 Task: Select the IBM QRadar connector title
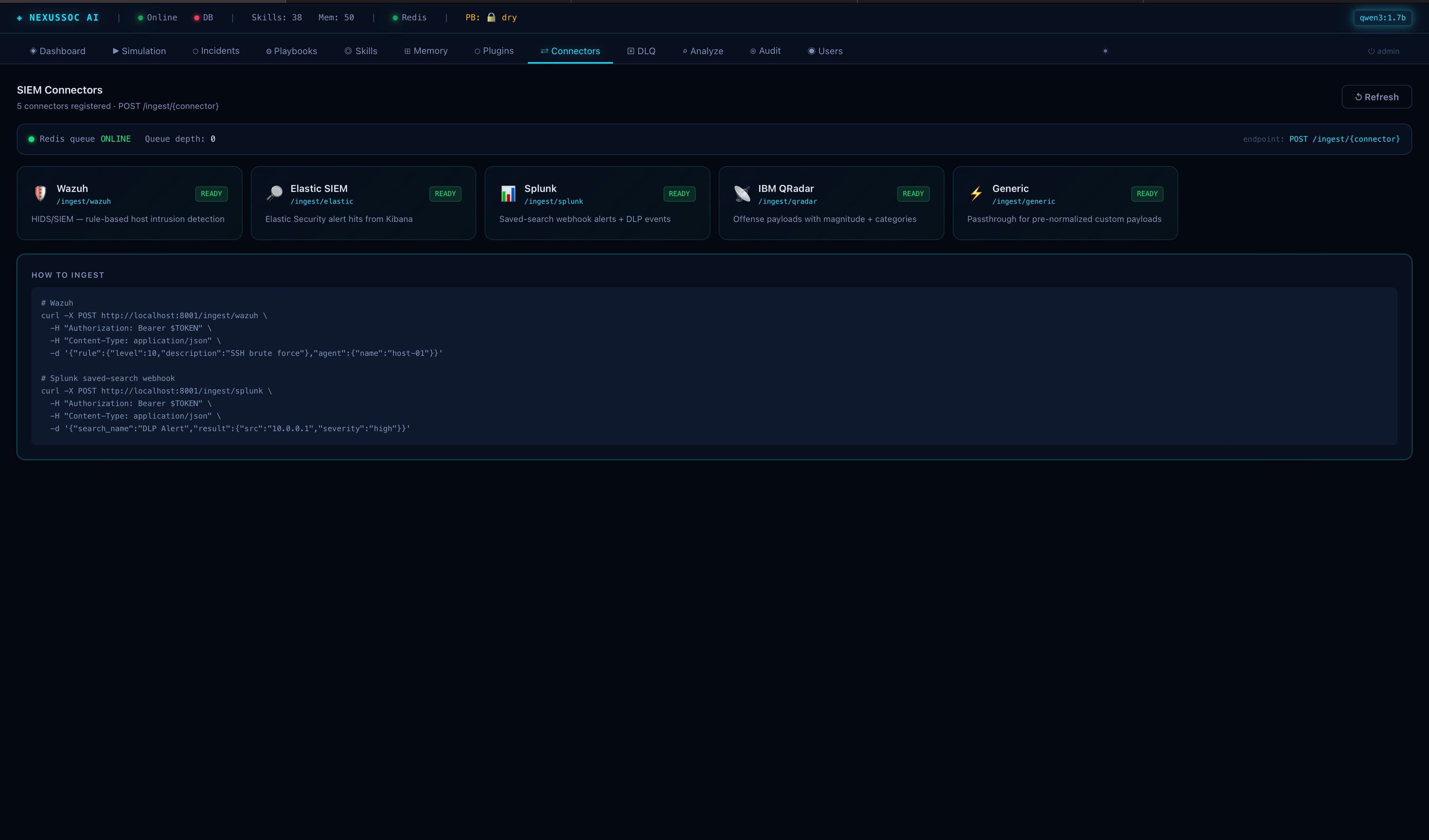[x=786, y=189]
